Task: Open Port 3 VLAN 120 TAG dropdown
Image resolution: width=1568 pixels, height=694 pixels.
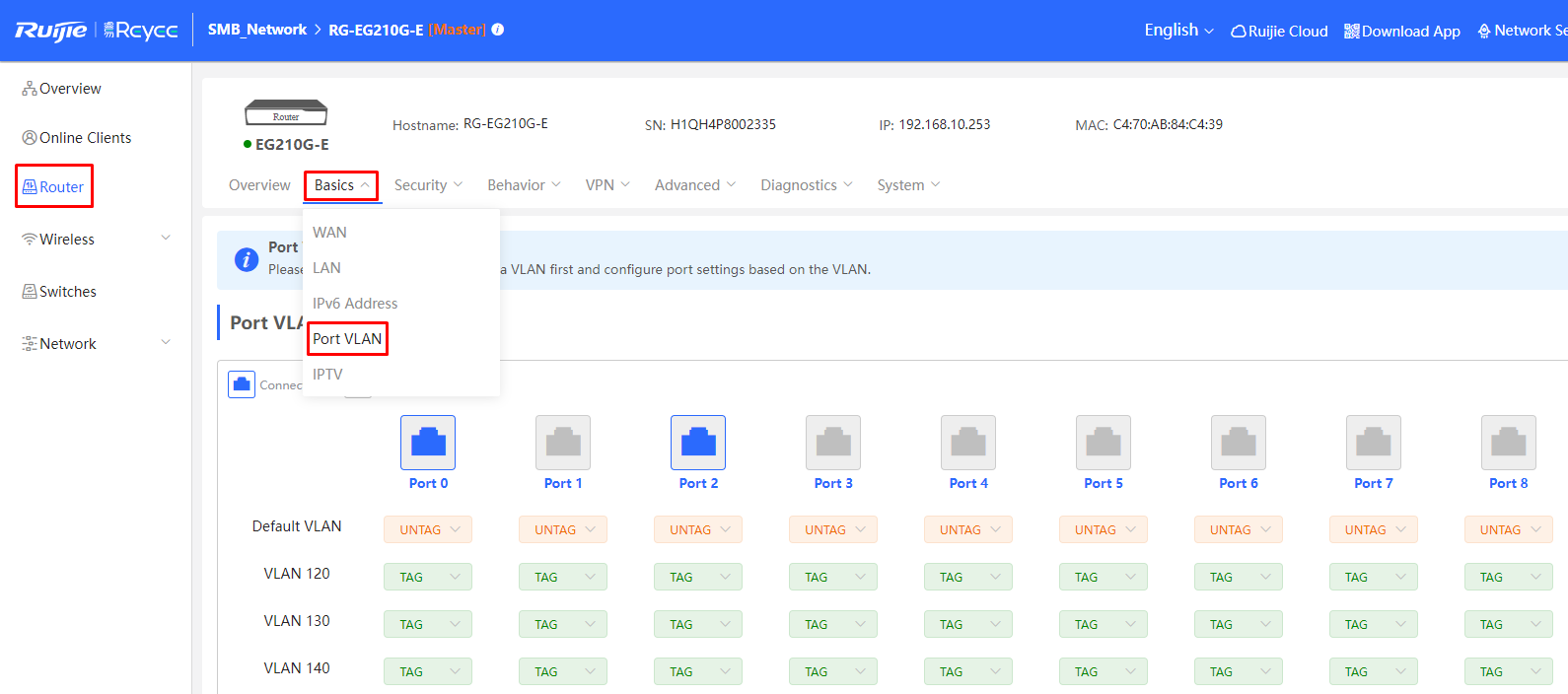Action: point(833,577)
